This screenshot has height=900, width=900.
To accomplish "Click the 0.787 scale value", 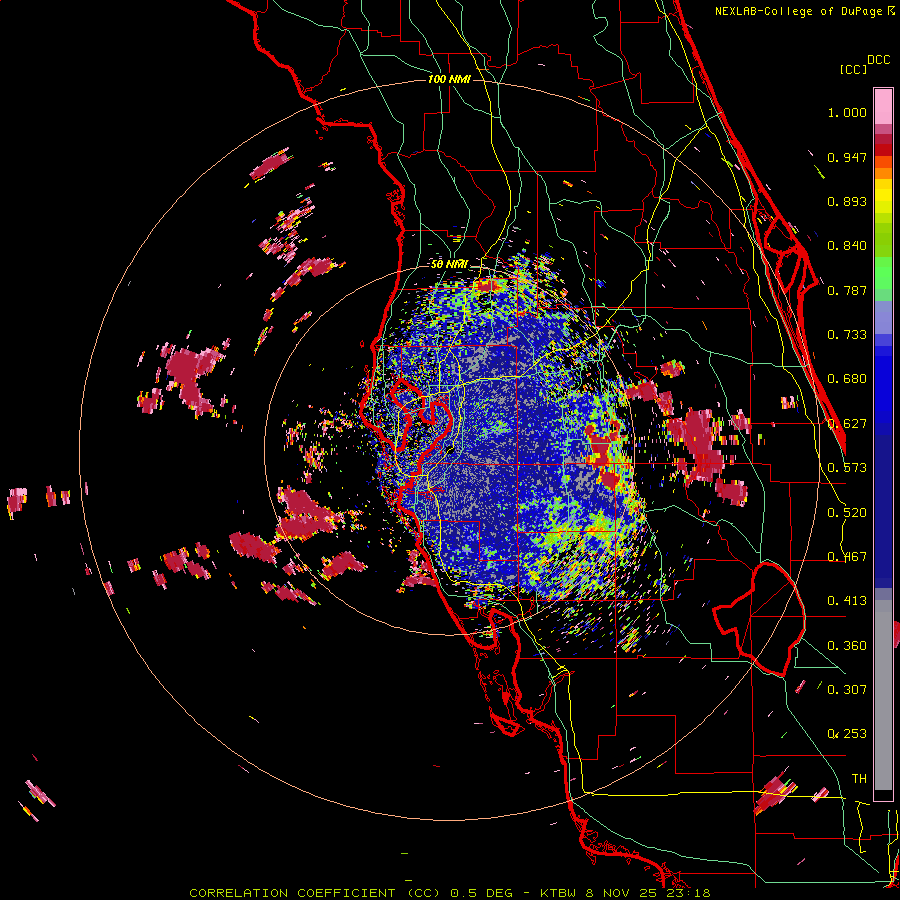I will pos(847,290).
